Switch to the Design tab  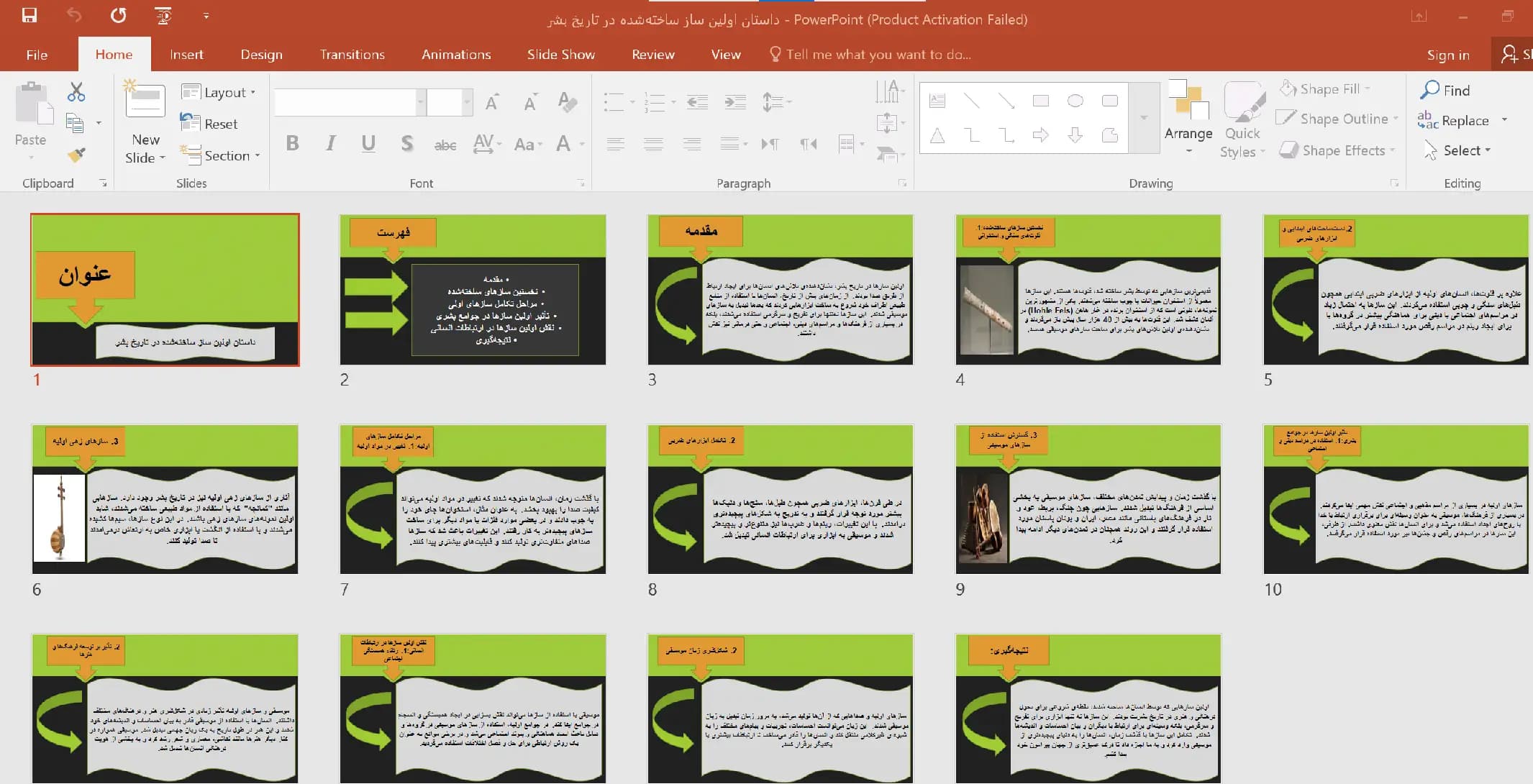pyautogui.click(x=261, y=55)
